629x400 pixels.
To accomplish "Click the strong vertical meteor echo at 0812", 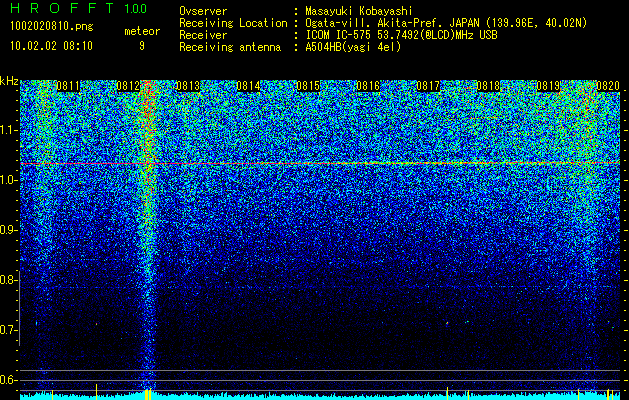I will tap(148, 237).
